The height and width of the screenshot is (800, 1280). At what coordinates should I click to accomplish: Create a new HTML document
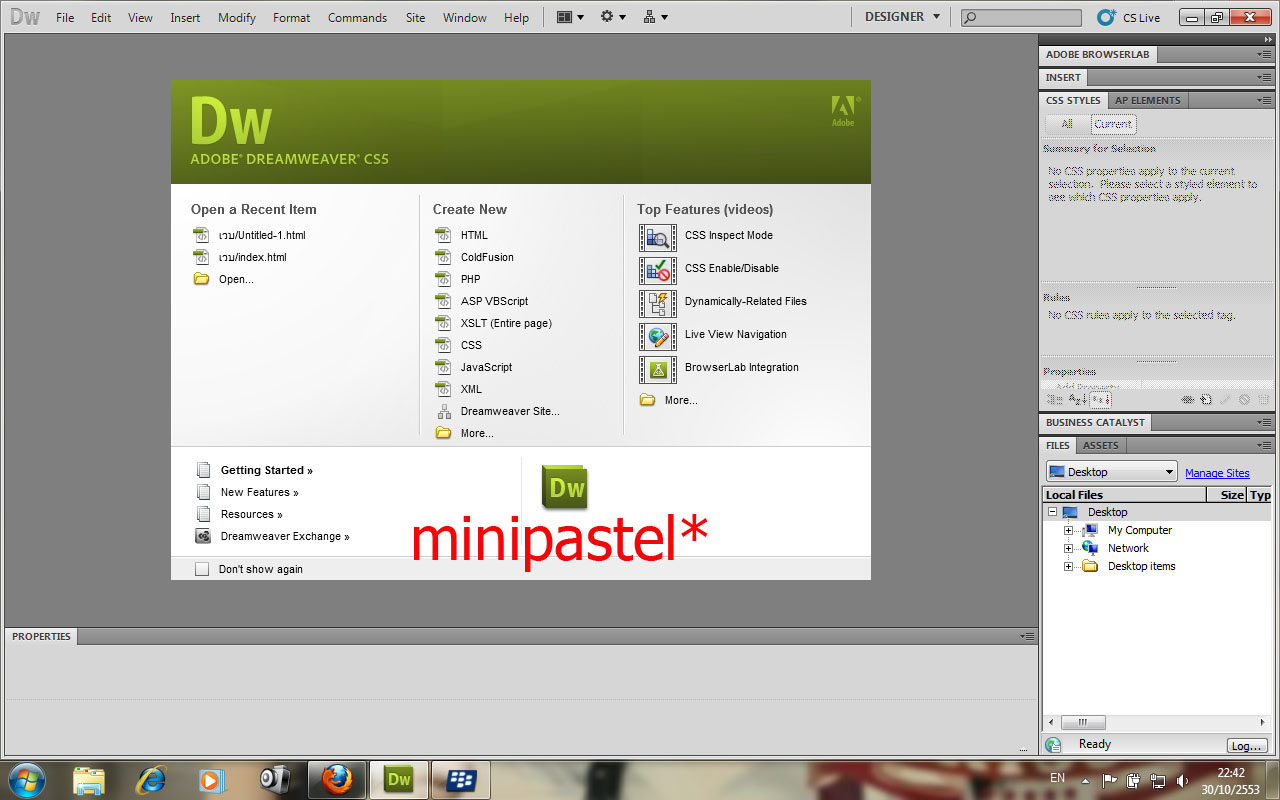click(474, 235)
